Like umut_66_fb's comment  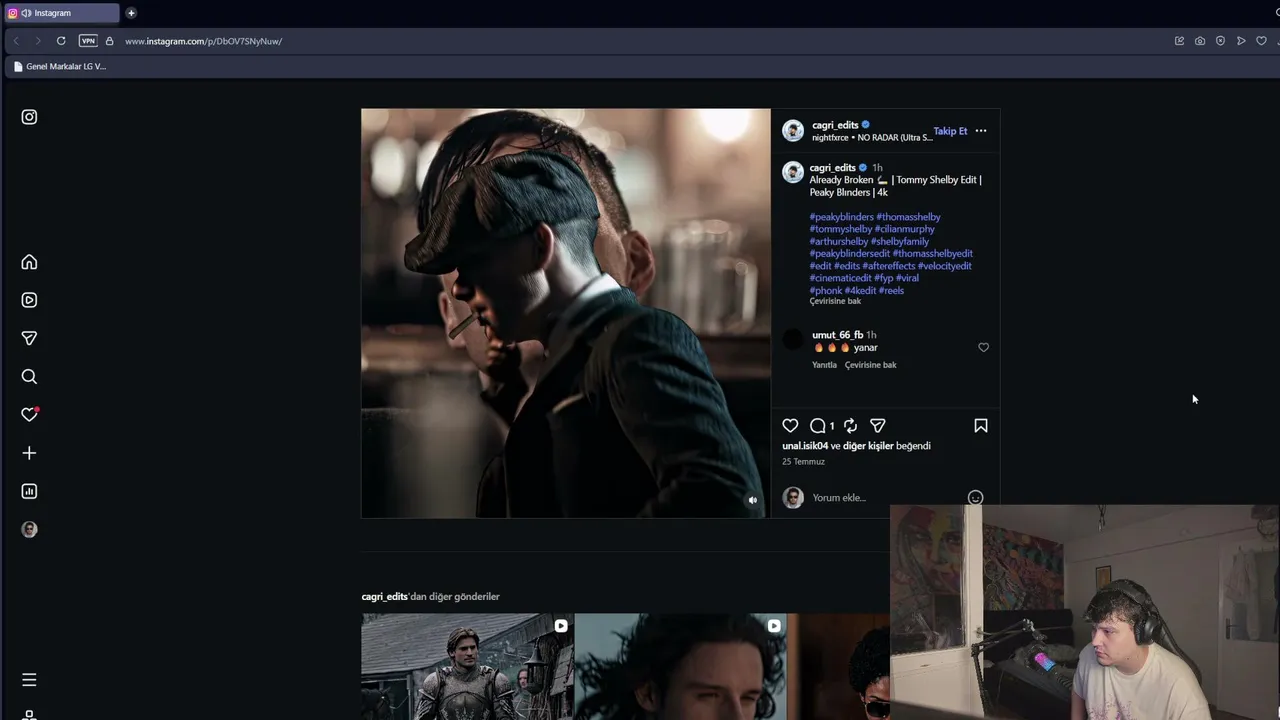(983, 348)
